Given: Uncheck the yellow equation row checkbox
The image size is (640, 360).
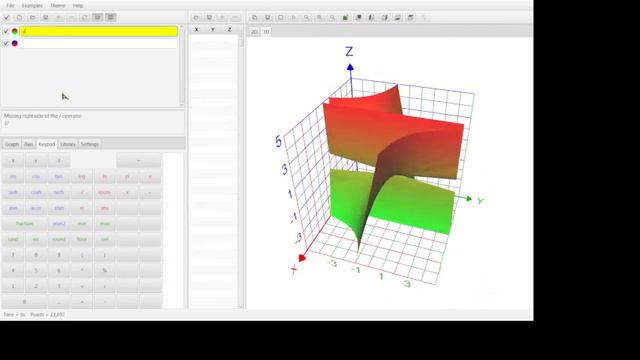Looking at the screenshot, I should tap(6, 31).
